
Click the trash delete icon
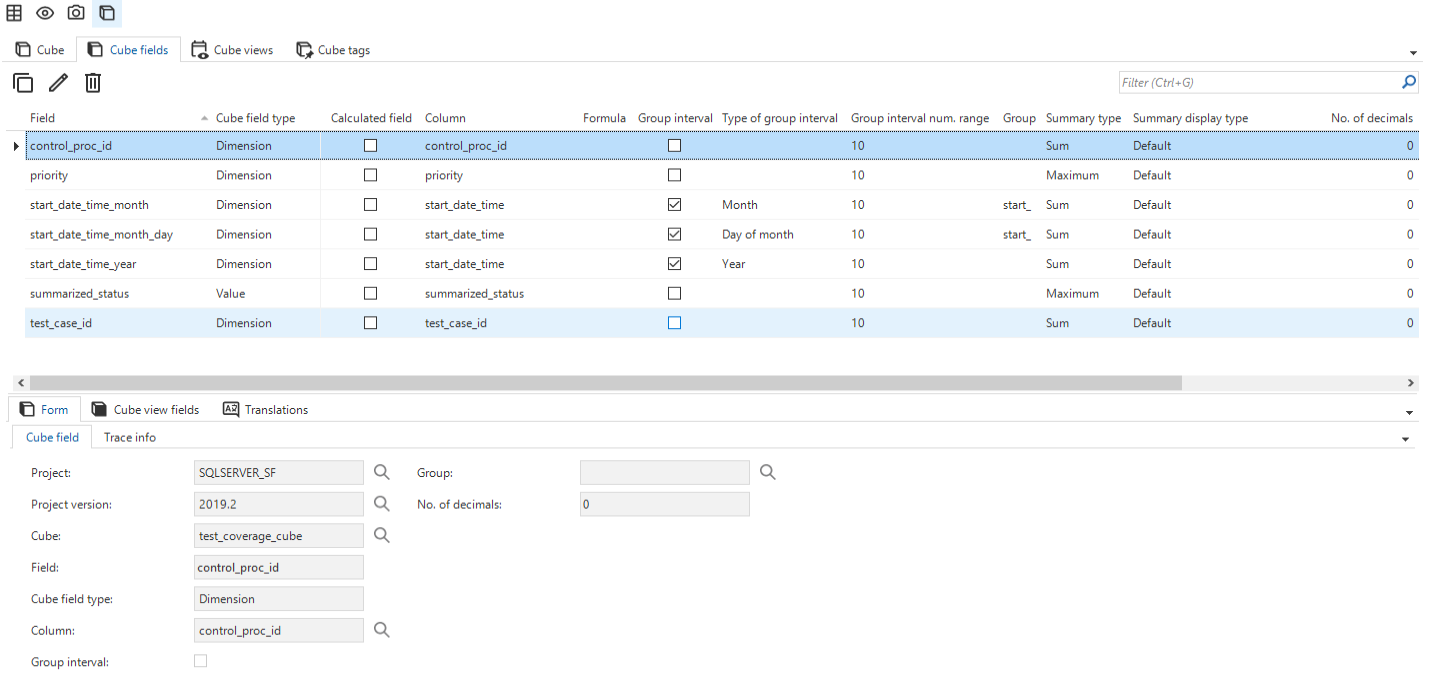click(93, 83)
